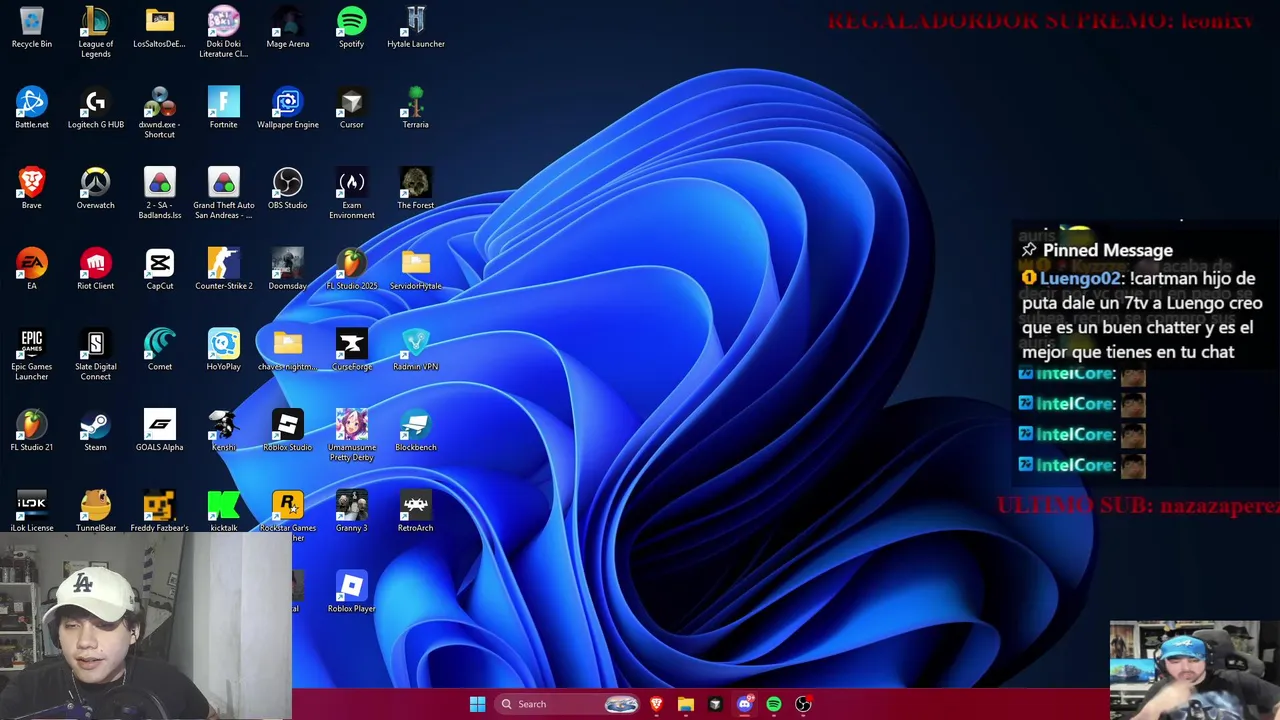1280x720 pixels.
Task: Open the Recycle Bin desktop icon
Action: click(x=32, y=28)
